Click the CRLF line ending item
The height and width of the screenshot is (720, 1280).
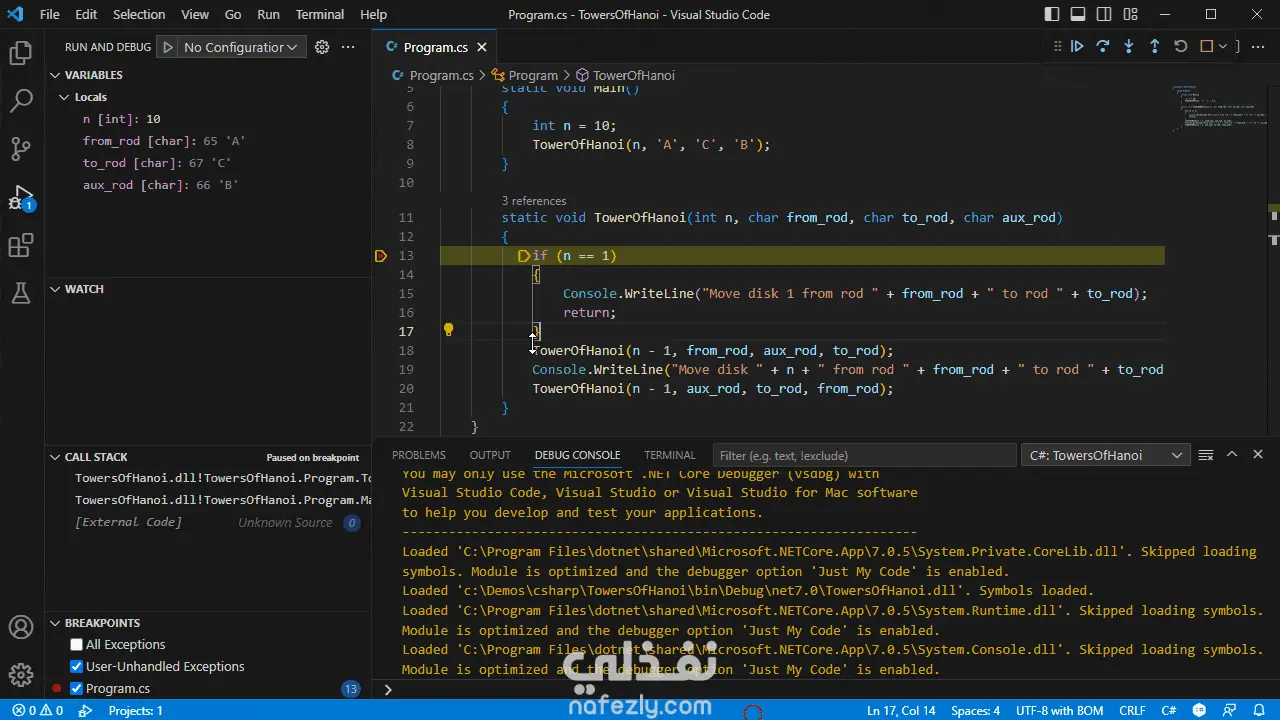[x=1132, y=711]
